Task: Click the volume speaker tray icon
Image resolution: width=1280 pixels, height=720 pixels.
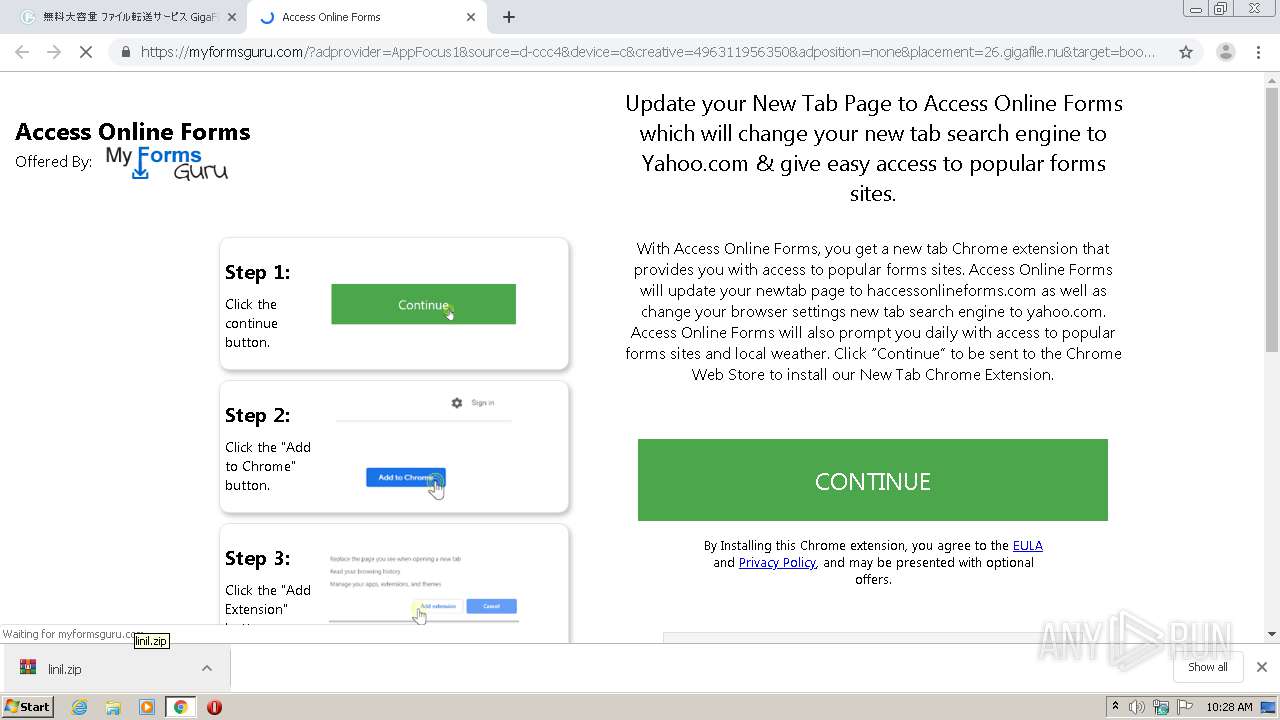Action: tap(1137, 707)
